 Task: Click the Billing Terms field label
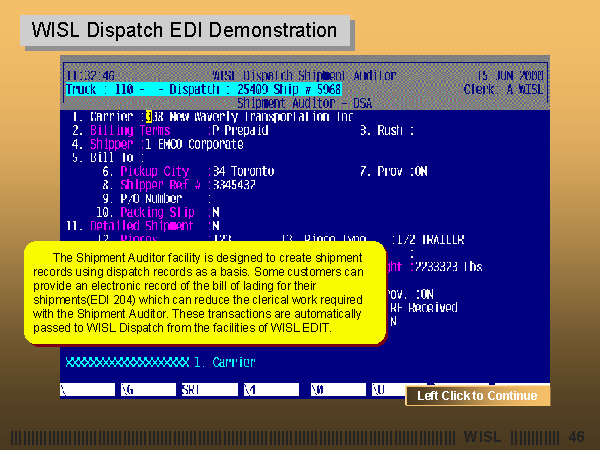130,130
